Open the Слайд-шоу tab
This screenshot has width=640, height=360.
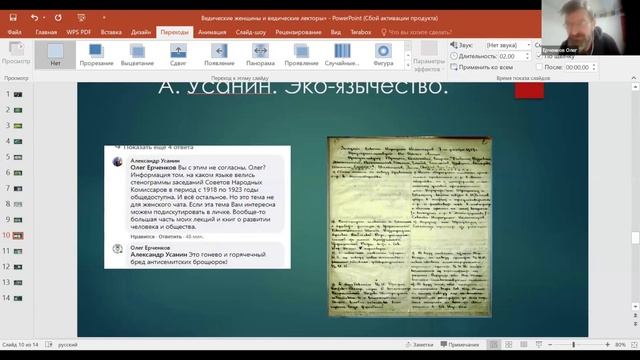click(x=251, y=32)
